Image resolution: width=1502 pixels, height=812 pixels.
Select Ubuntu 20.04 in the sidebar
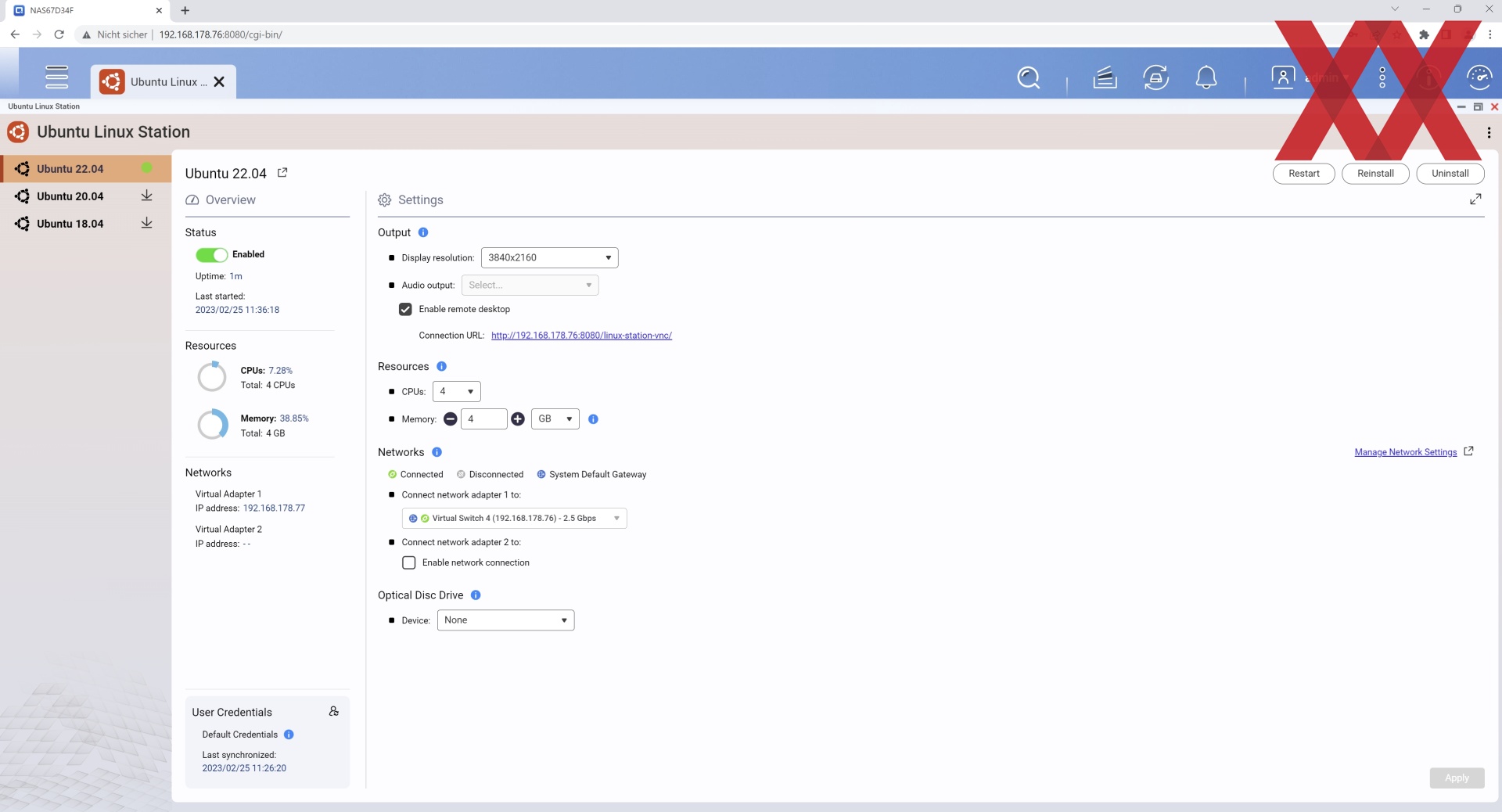[x=86, y=196]
